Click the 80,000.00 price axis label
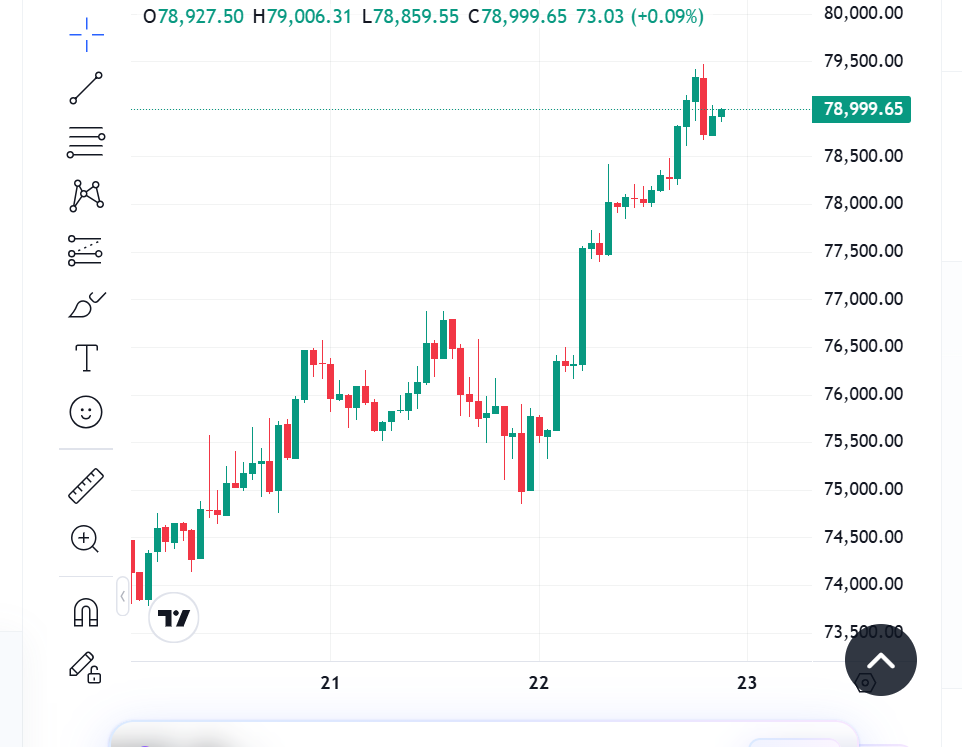 click(x=861, y=13)
